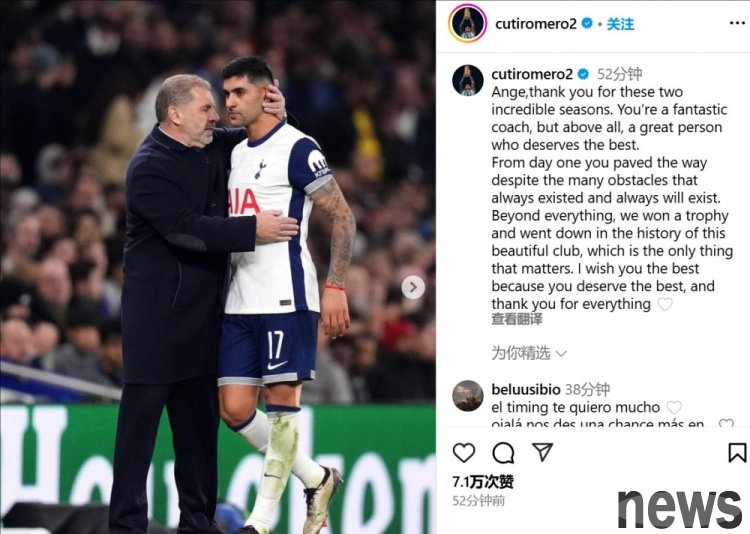The height and width of the screenshot is (534, 750).
Task: Open the beluusibio commenter profile
Action: [x=526, y=389]
